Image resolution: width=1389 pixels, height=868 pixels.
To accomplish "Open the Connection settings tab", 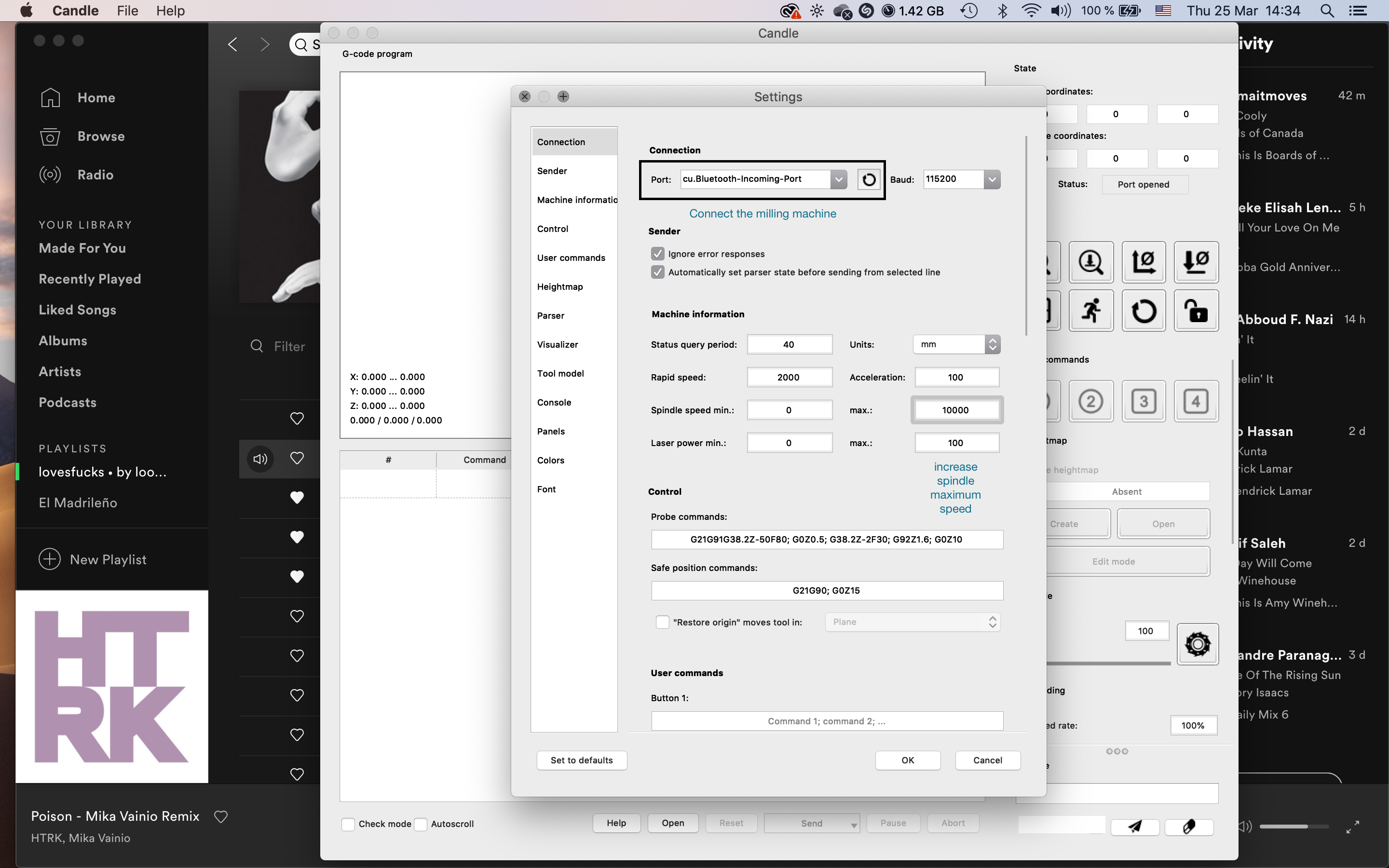I will (561, 141).
